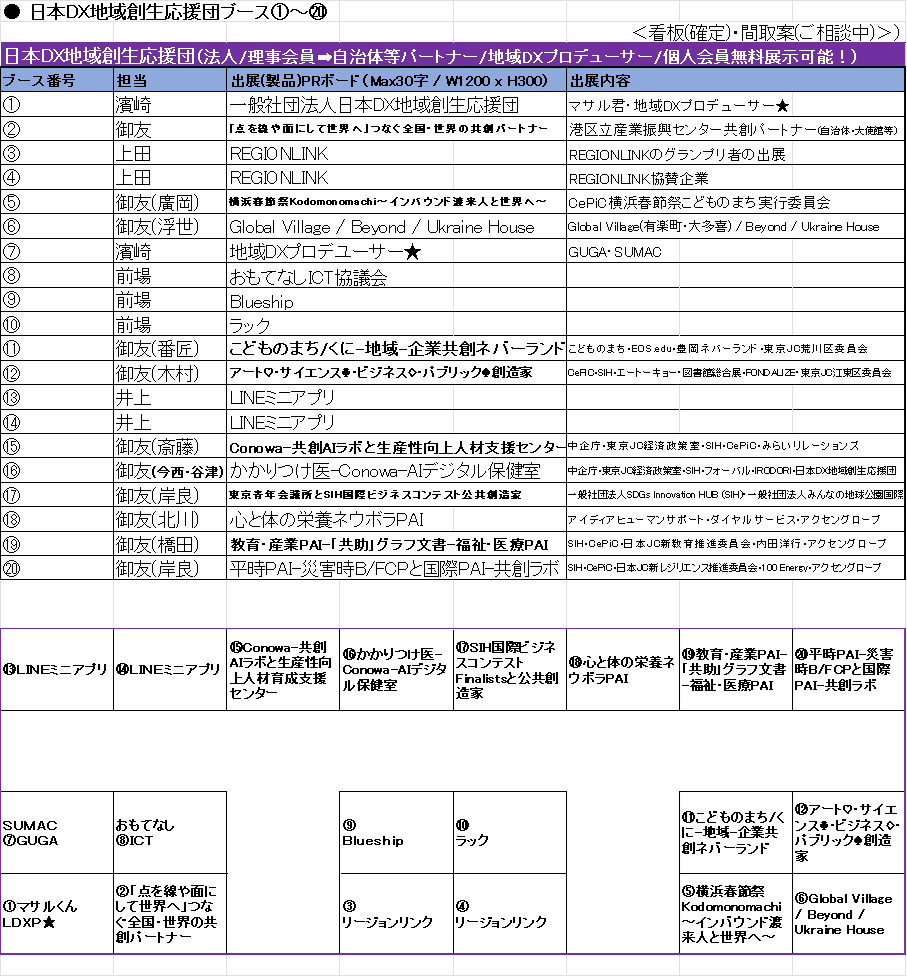Viewport: 907px width, 977px height.
Task: Select booth ⑳ 平時PAI-災害時 cell
Action: click(848, 669)
